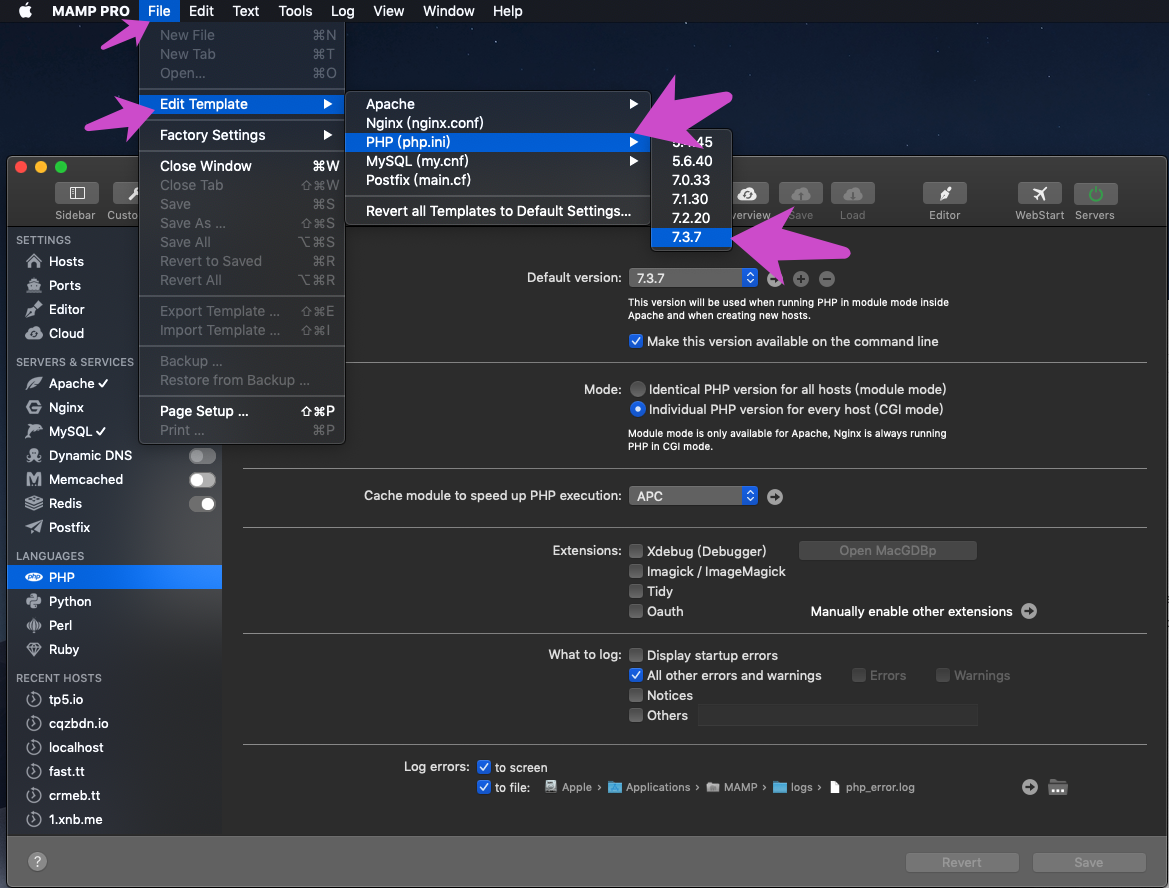Expand the Edit Template submenu
The width and height of the screenshot is (1169, 888).
pos(242,104)
